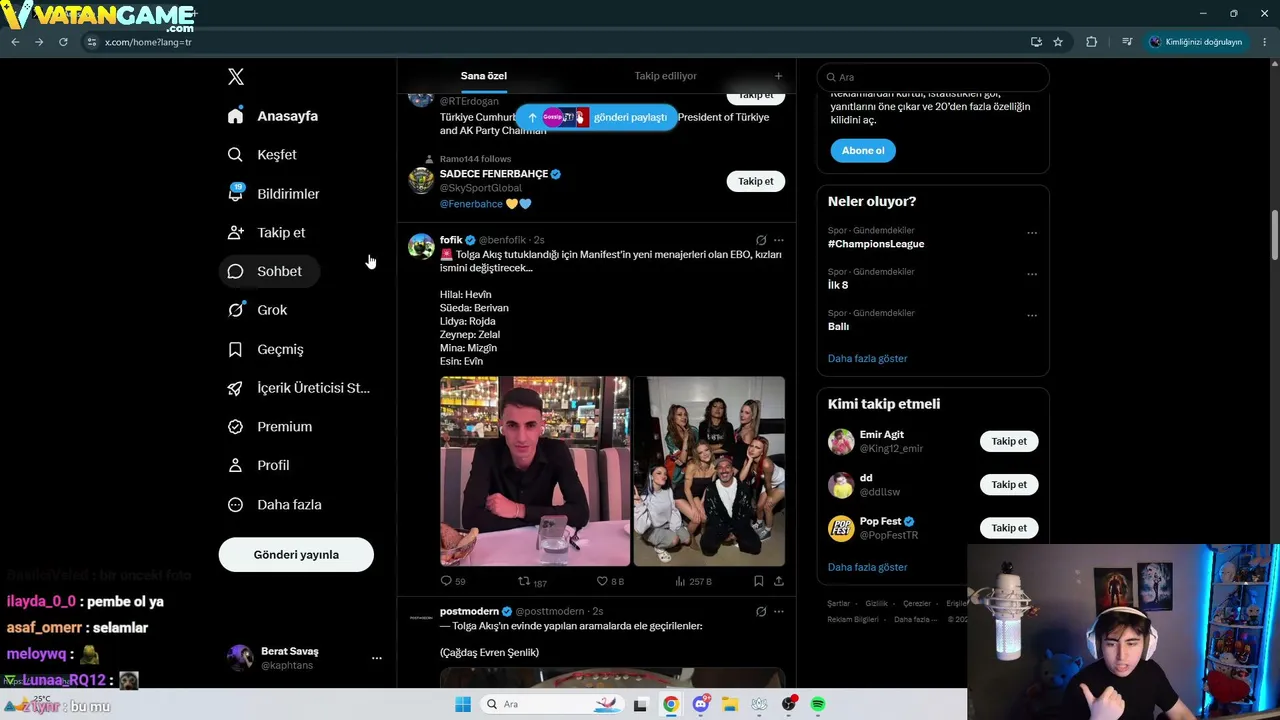Open postmodern's profile avatar
The image size is (1280, 720).
click(421, 617)
